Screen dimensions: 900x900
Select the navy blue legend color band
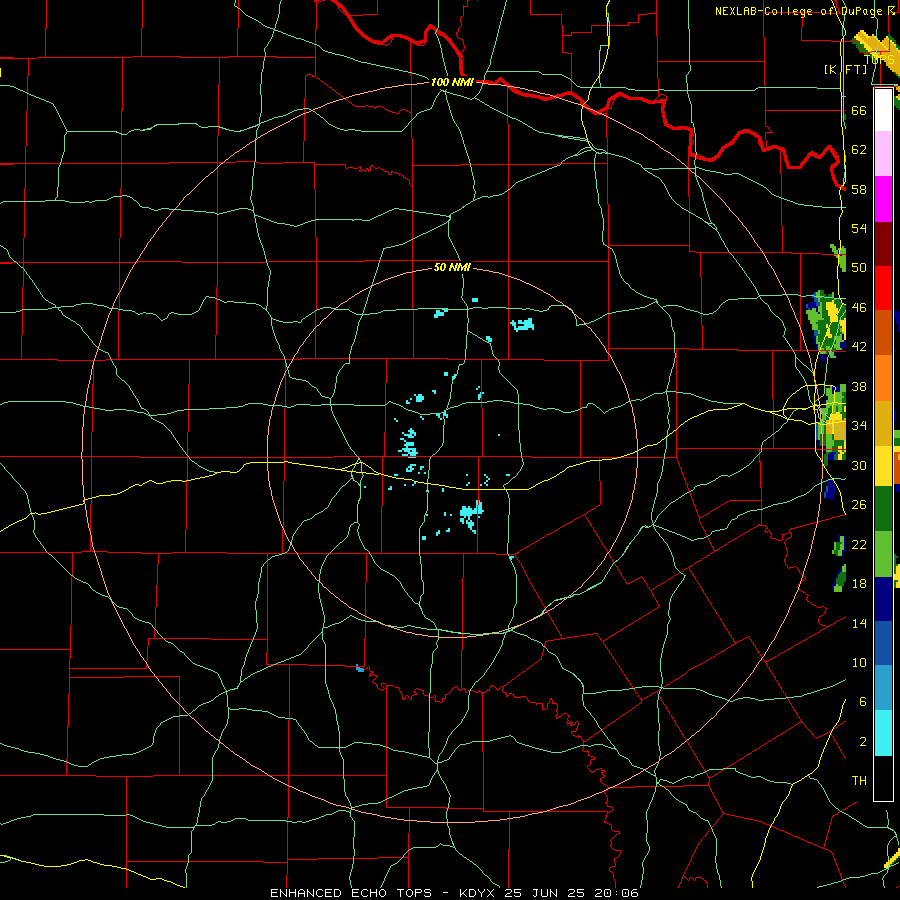click(x=883, y=599)
